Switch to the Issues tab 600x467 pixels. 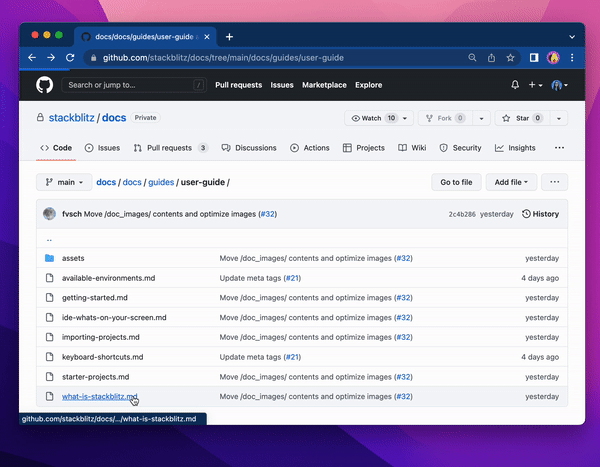coord(102,148)
